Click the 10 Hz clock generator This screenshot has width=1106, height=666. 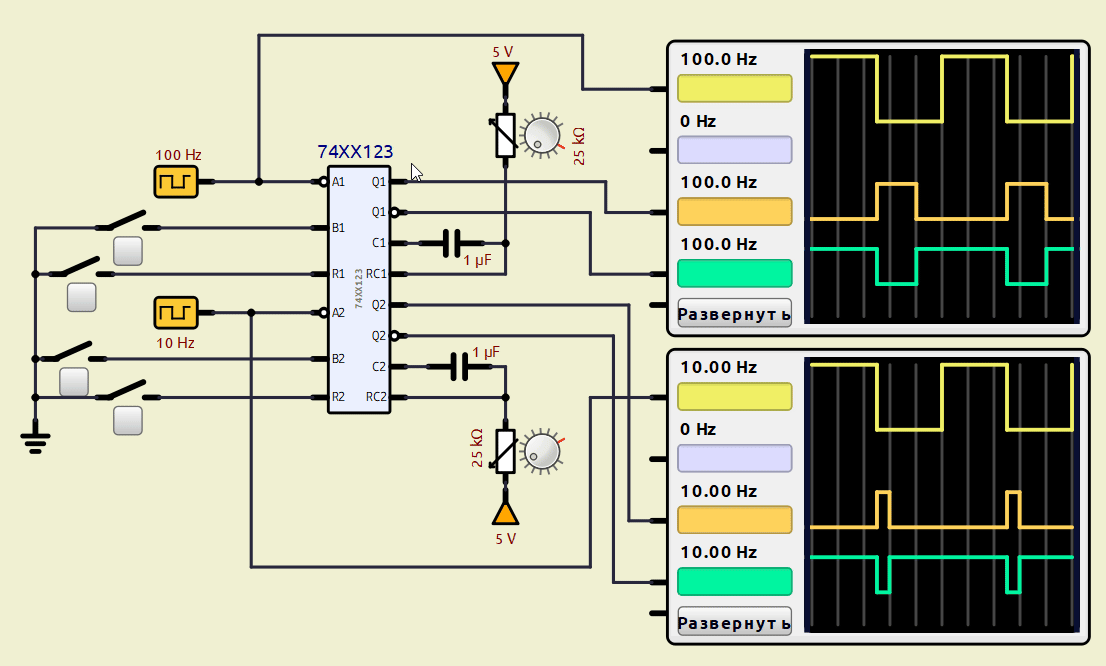click(x=176, y=312)
